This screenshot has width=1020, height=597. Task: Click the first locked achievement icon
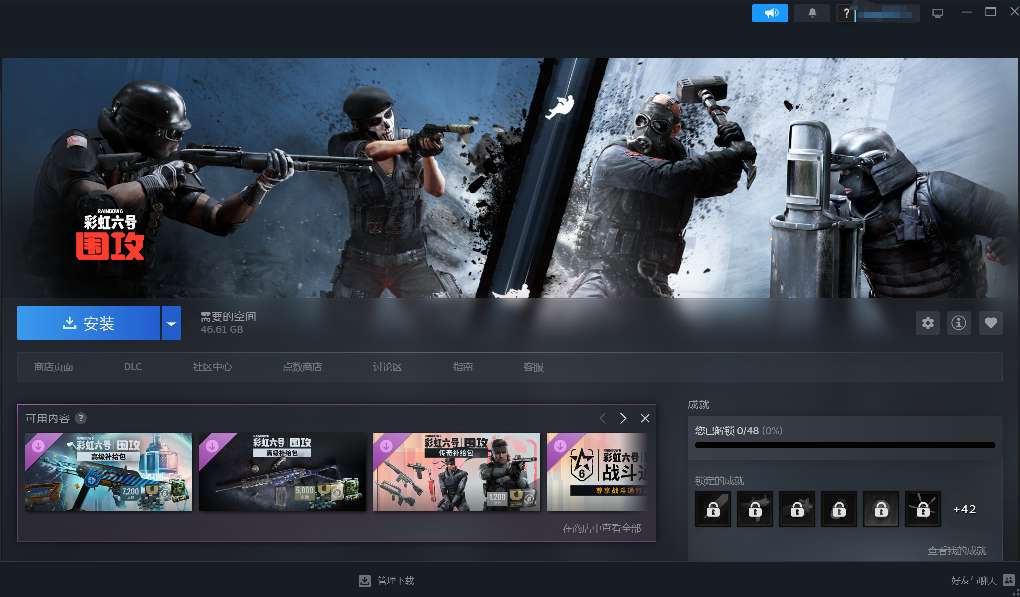713,509
